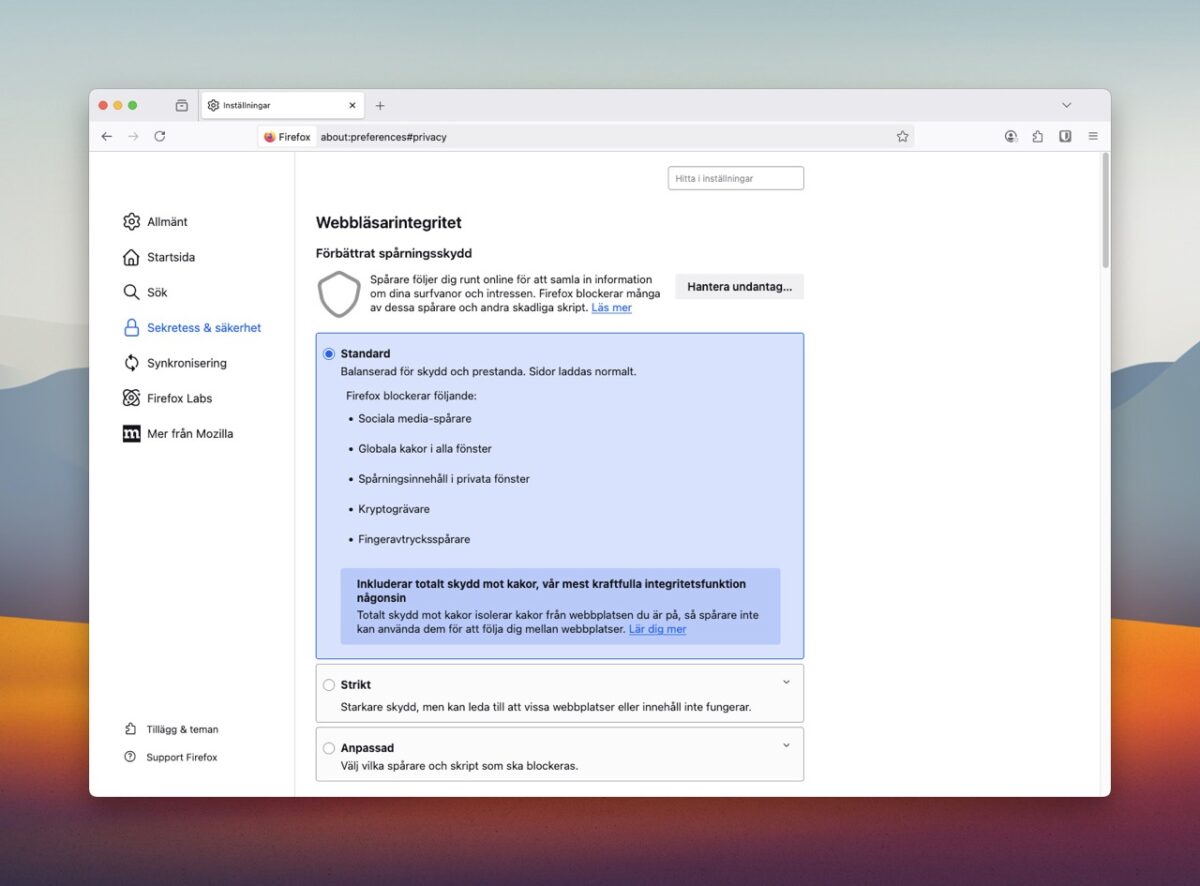Open the Lär dig mer link

[658, 629]
